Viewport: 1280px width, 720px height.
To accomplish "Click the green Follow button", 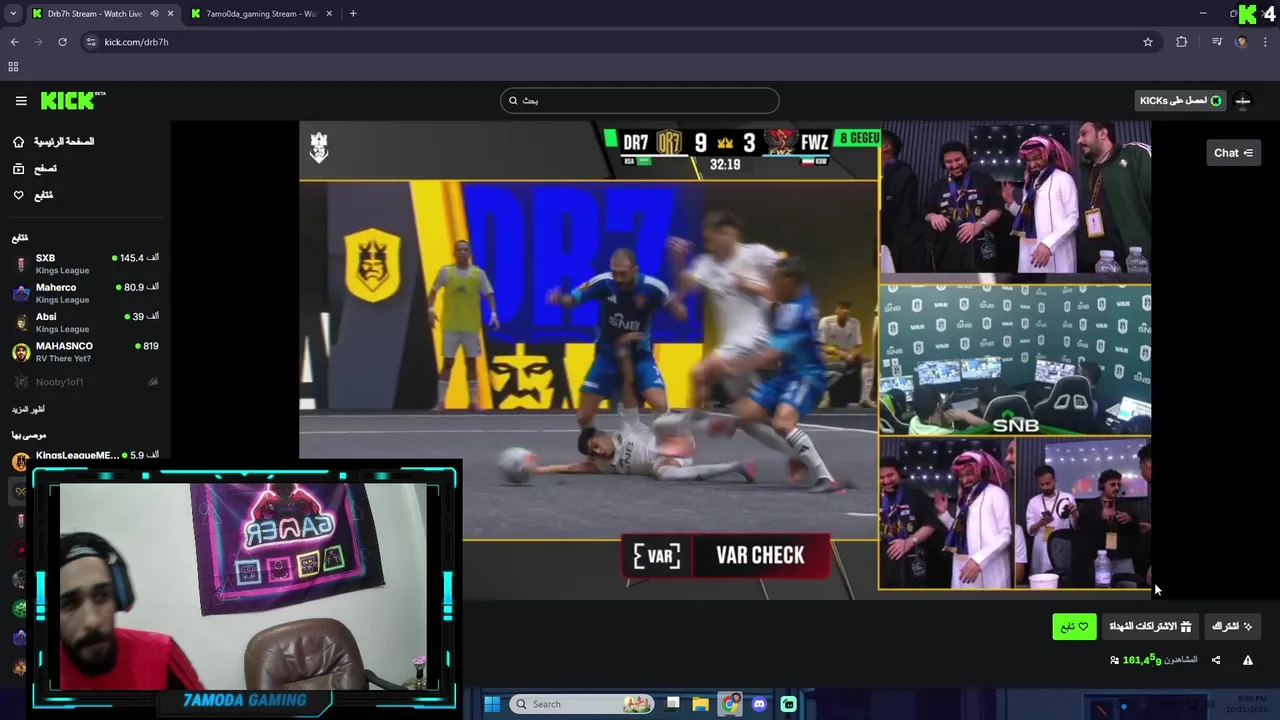I will coord(1074,627).
